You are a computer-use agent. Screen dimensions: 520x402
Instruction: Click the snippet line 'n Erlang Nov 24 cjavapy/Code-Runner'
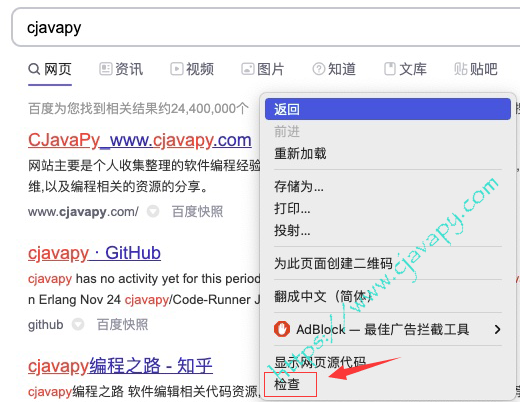(144, 300)
